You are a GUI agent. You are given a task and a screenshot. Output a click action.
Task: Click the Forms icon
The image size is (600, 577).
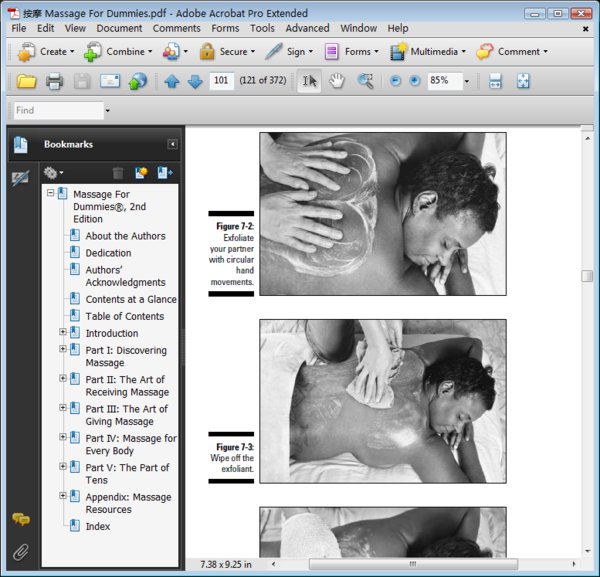click(331, 52)
